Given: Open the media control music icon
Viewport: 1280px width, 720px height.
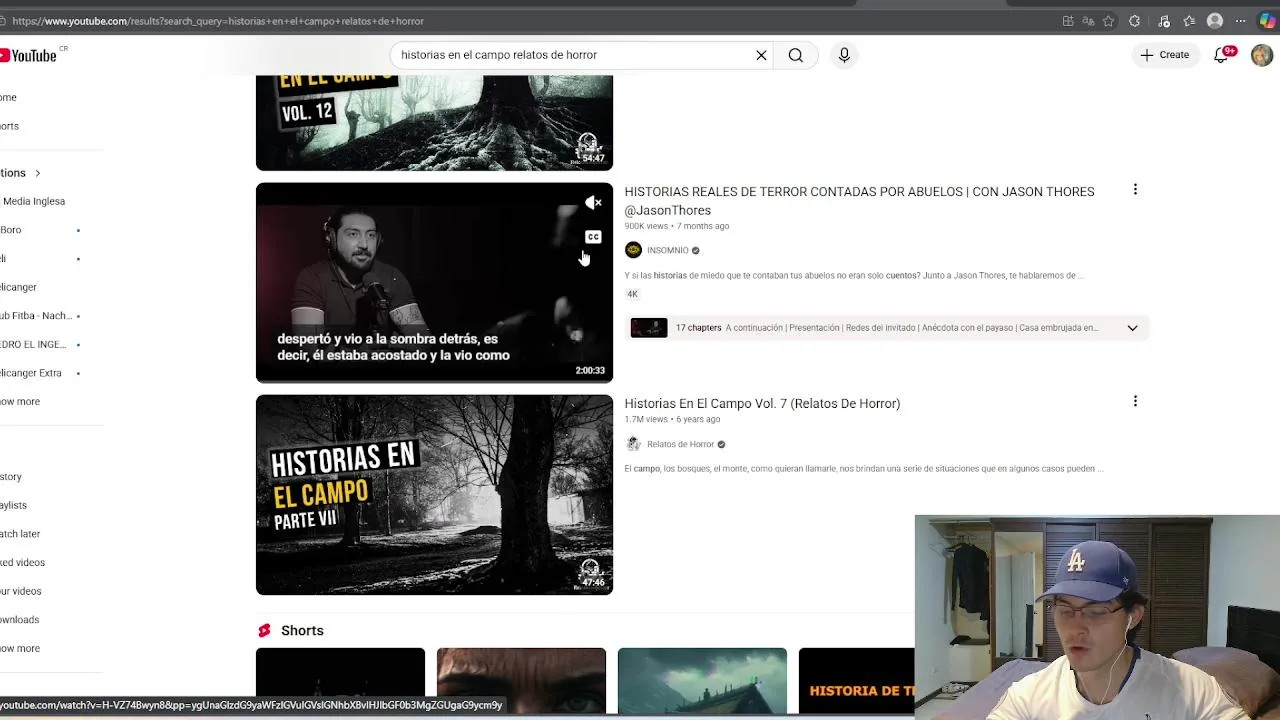Looking at the screenshot, I should [1164, 21].
